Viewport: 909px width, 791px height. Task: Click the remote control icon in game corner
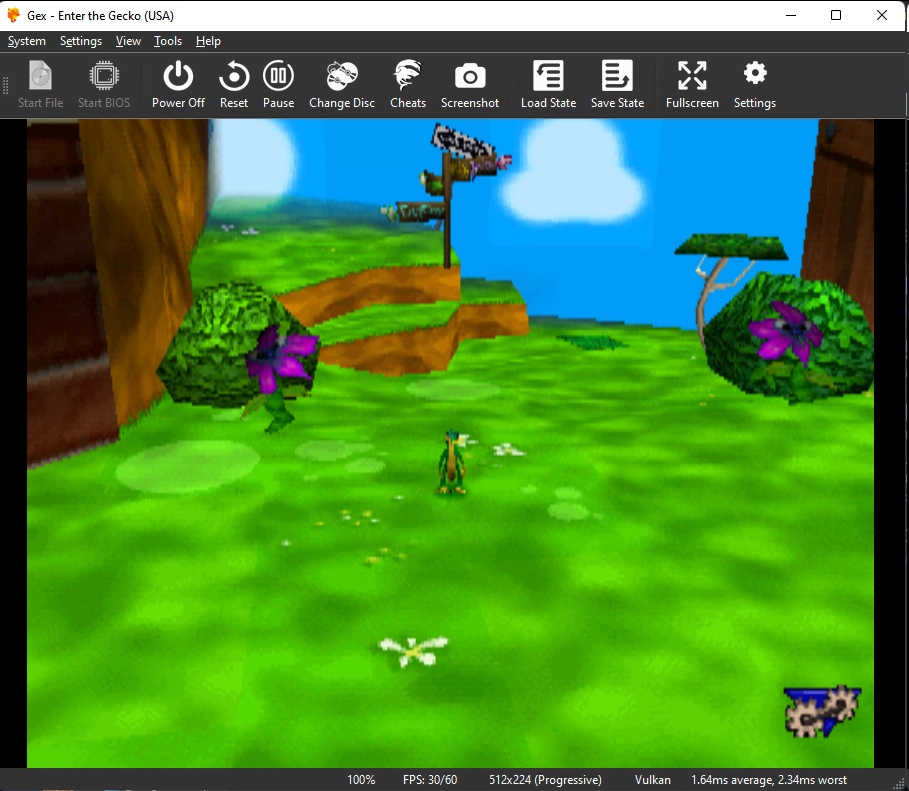coord(821,711)
